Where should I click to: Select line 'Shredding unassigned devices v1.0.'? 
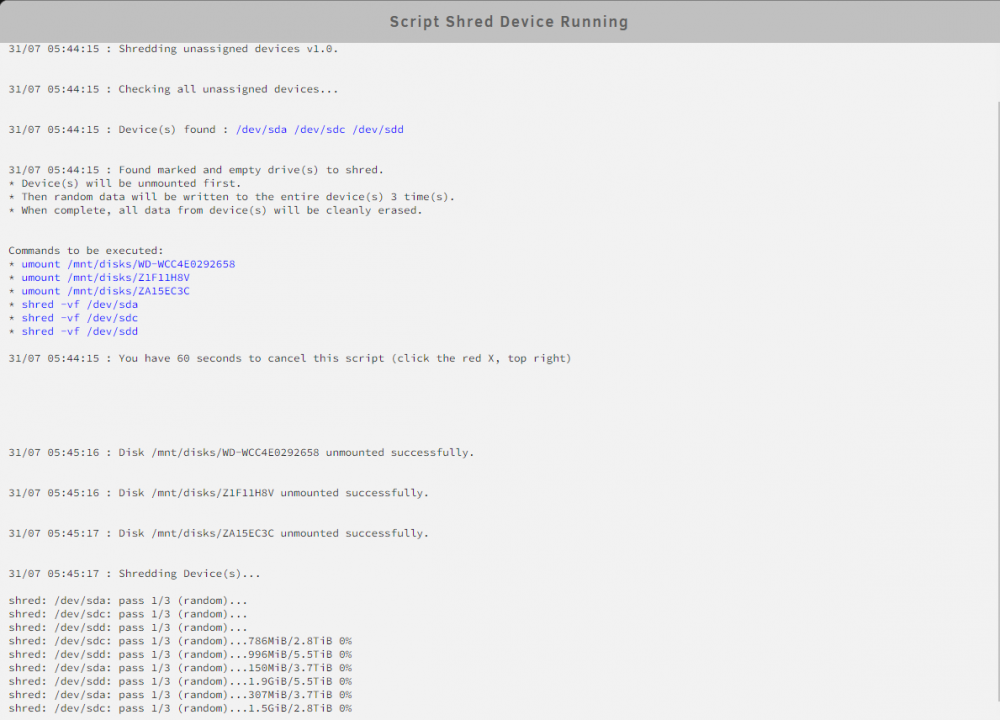[x=173, y=48]
